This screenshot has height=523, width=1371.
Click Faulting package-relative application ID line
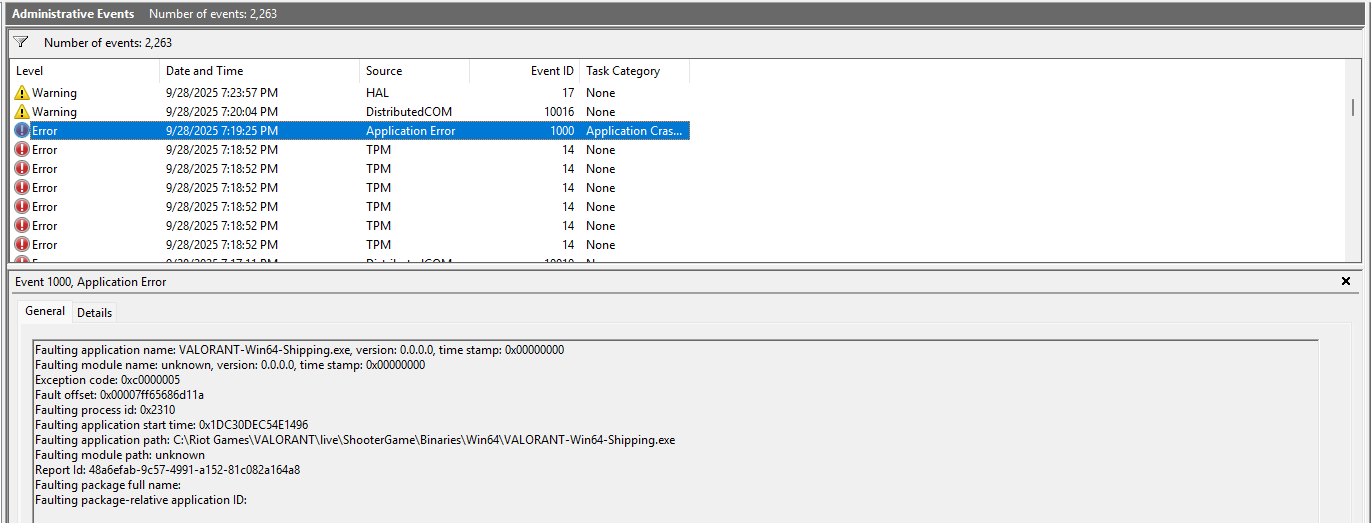(x=140, y=500)
